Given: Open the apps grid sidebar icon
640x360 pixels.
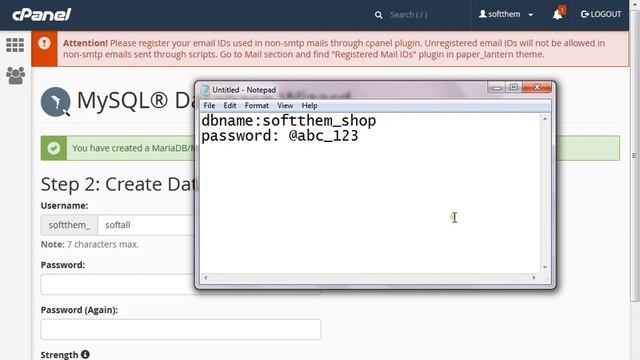Looking at the screenshot, I should tap(15, 45).
